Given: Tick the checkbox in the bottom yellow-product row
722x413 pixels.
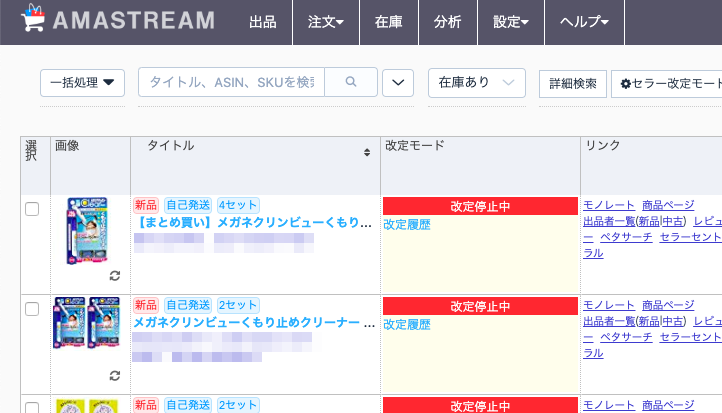Looking at the screenshot, I should click(32, 407).
